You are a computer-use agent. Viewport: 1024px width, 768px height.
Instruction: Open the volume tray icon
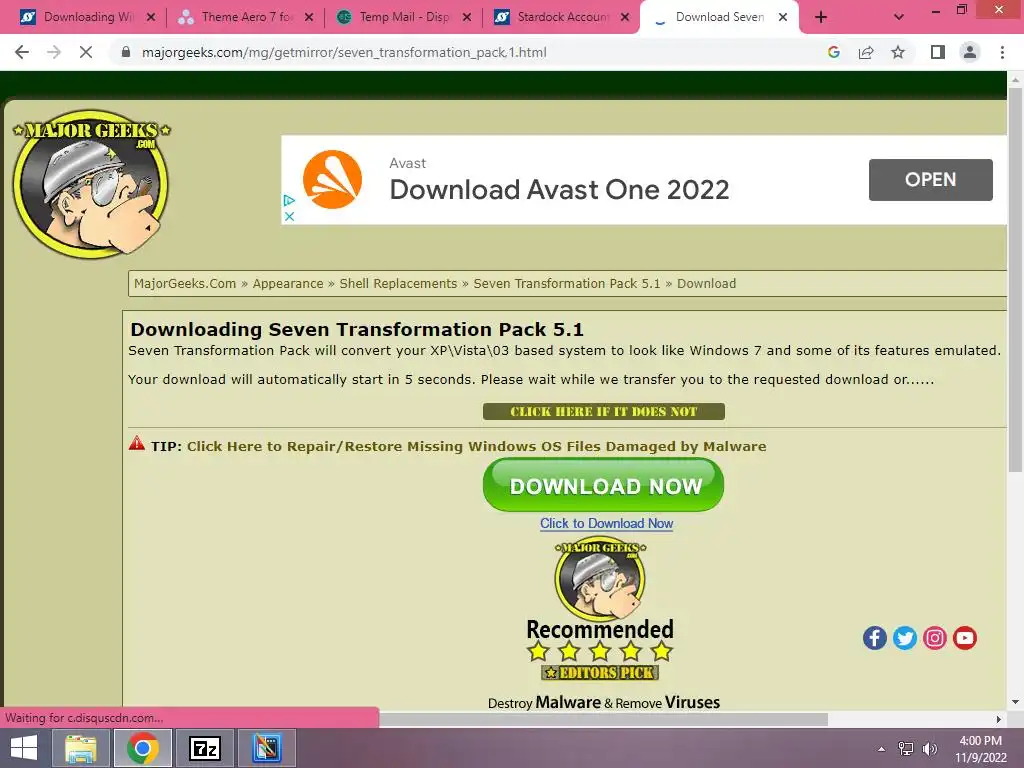click(x=929, y=748)
